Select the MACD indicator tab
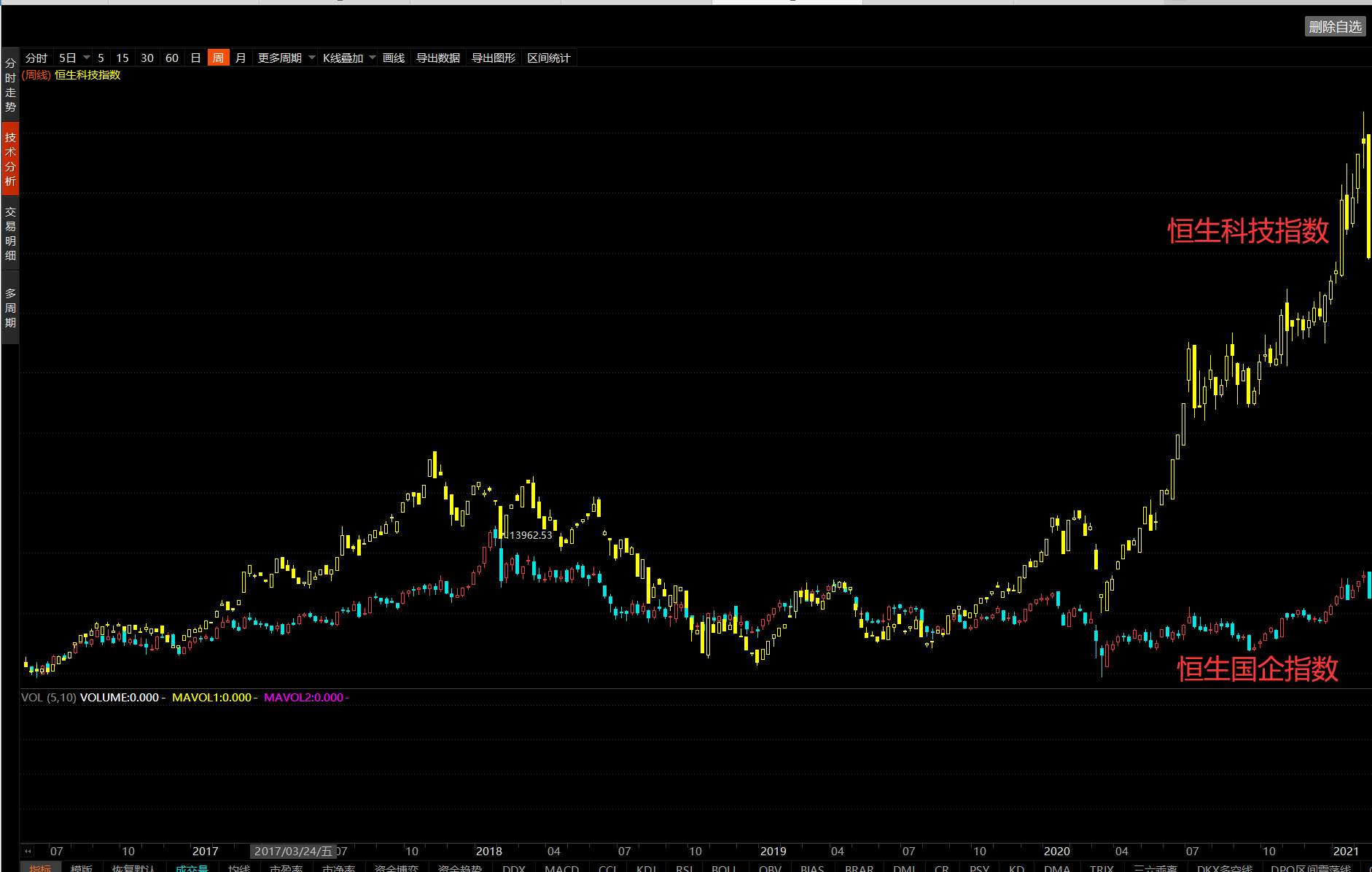Image resolution: width=1372 pixels, height=872 pixels. 561,867
